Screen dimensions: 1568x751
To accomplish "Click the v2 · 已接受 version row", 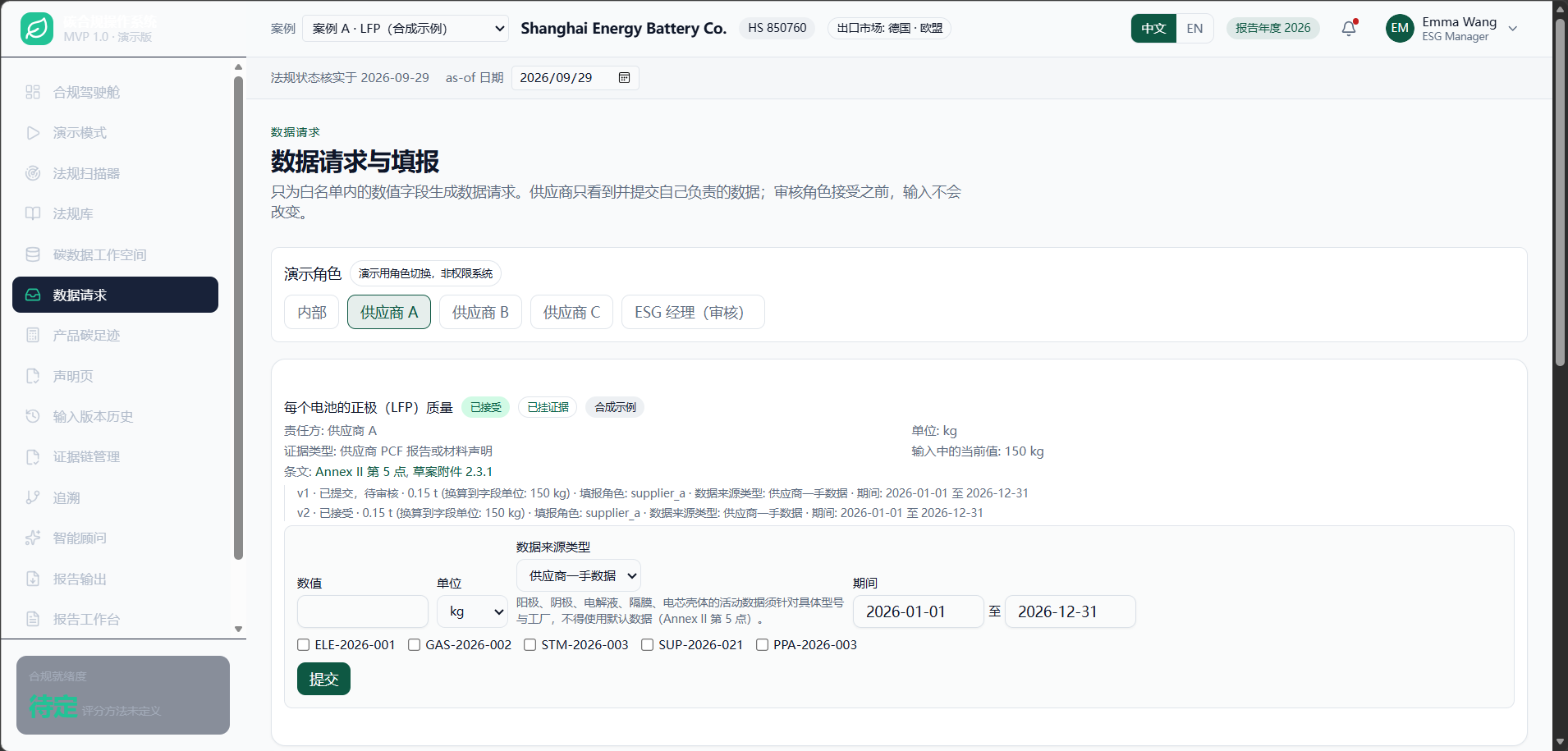I will click(x=640, y=513).
